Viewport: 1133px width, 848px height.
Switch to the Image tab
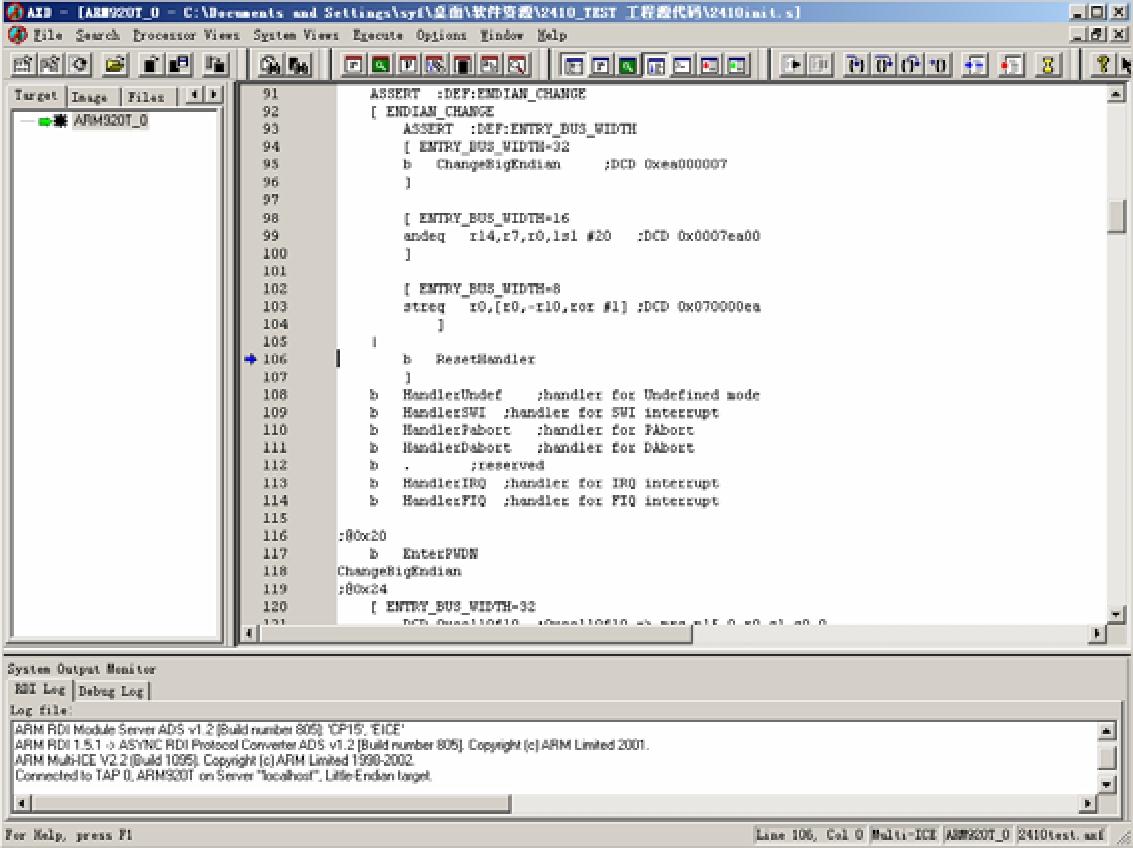click(x=90, y=97)
